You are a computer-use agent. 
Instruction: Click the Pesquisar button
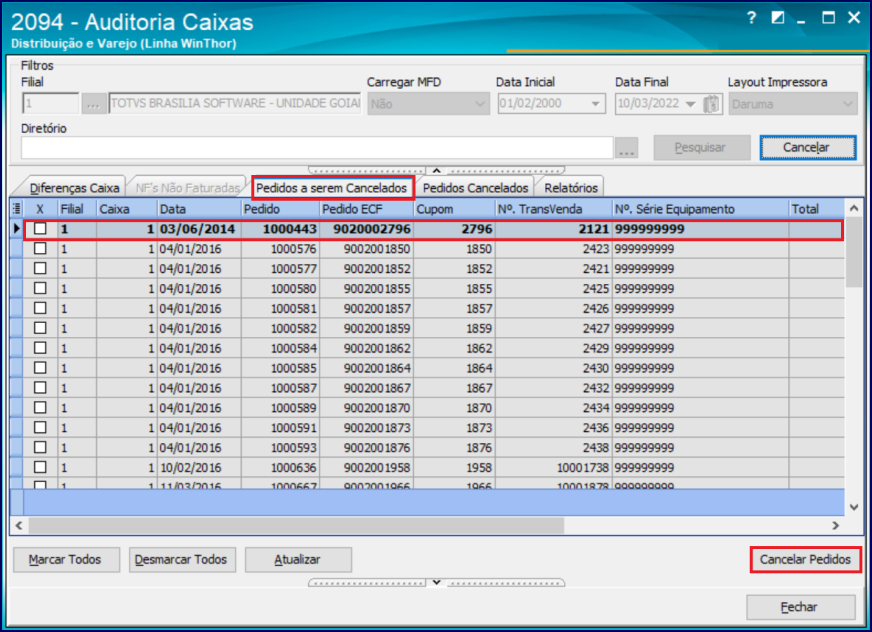[701, 148]
